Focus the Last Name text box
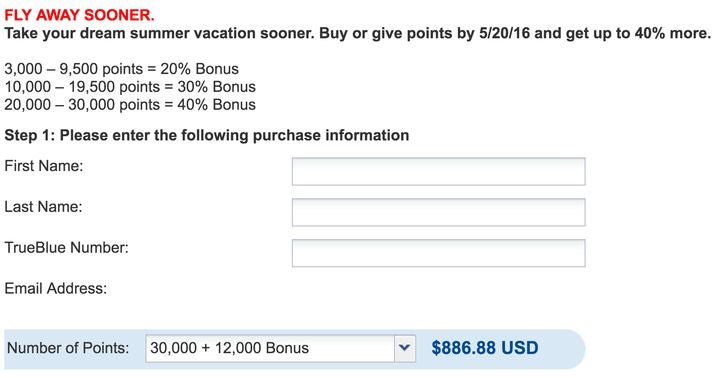Screen dimensions: 720x377 439,212
